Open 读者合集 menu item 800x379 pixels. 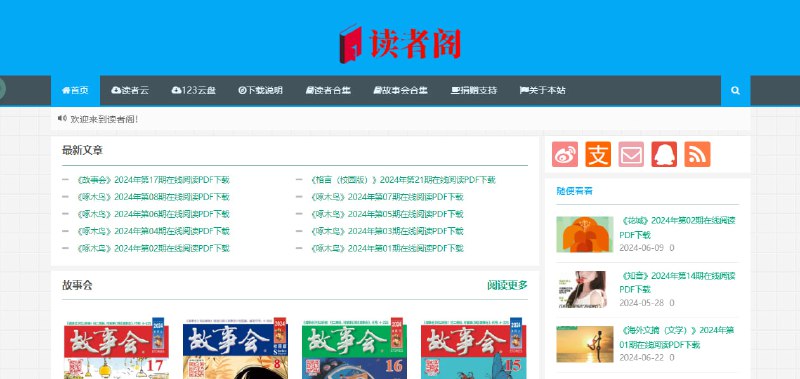point(328,91)
